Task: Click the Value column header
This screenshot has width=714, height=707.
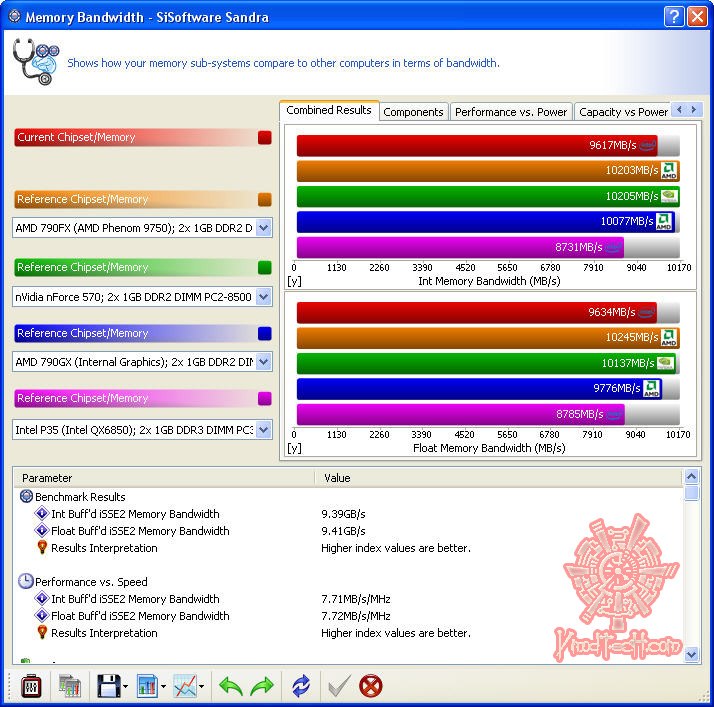Action: tap(499, 478)
